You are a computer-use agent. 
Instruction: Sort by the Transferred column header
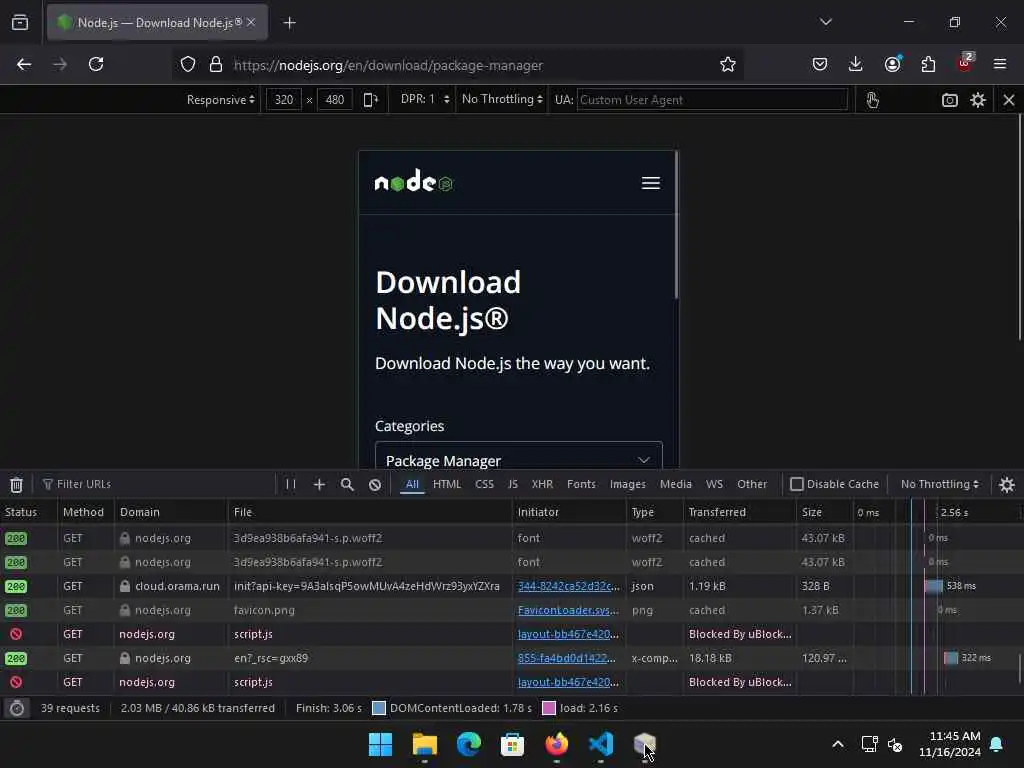pos(739,512)
